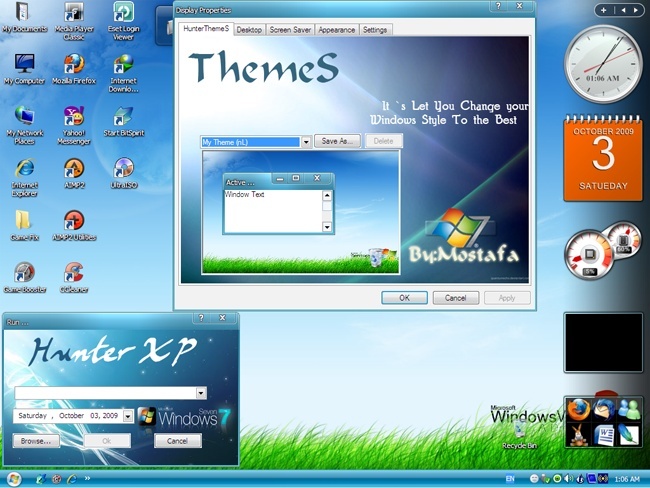This screenshot has width=650, height=488.
Task: Click analog clock gadget
Action: pyautogui.click(x=603, y=64)
